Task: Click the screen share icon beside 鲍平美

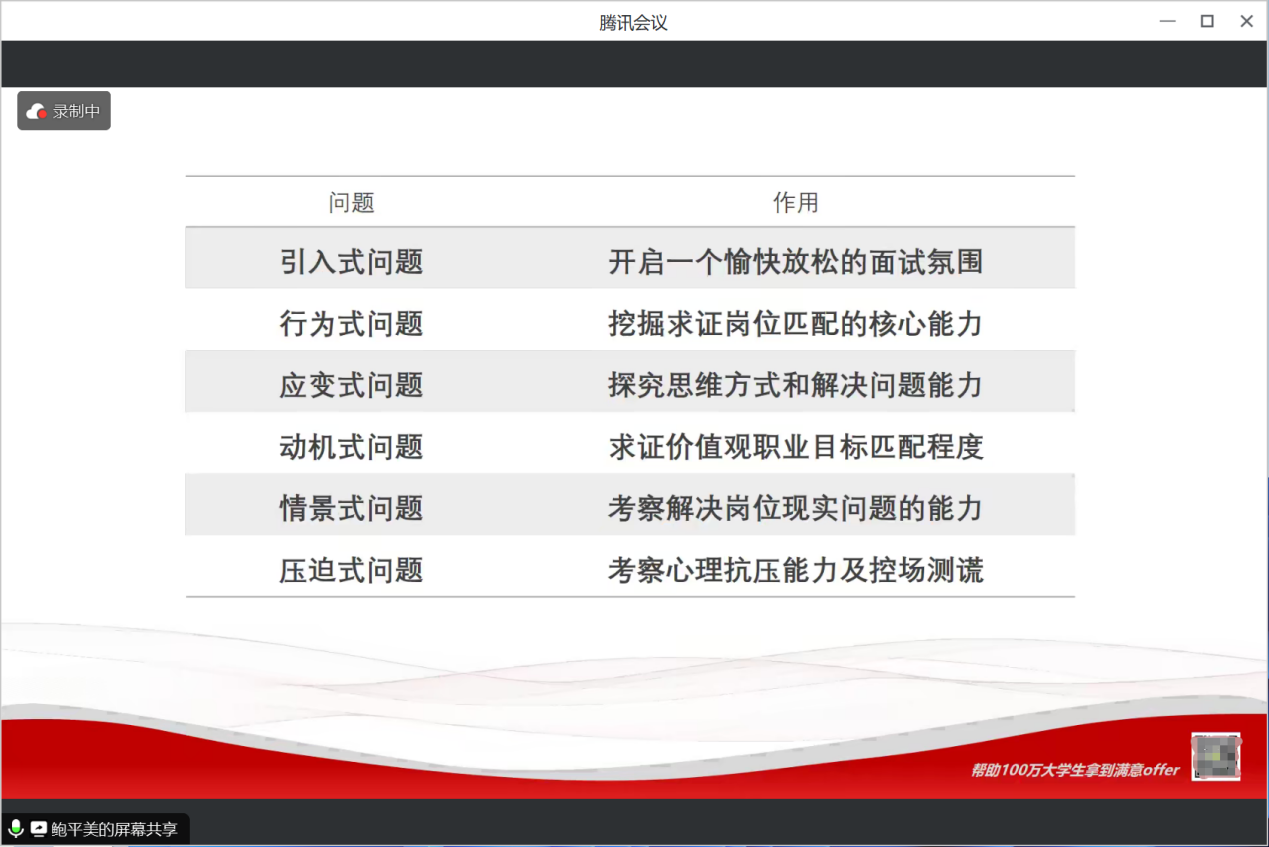Action: (39, 828)
